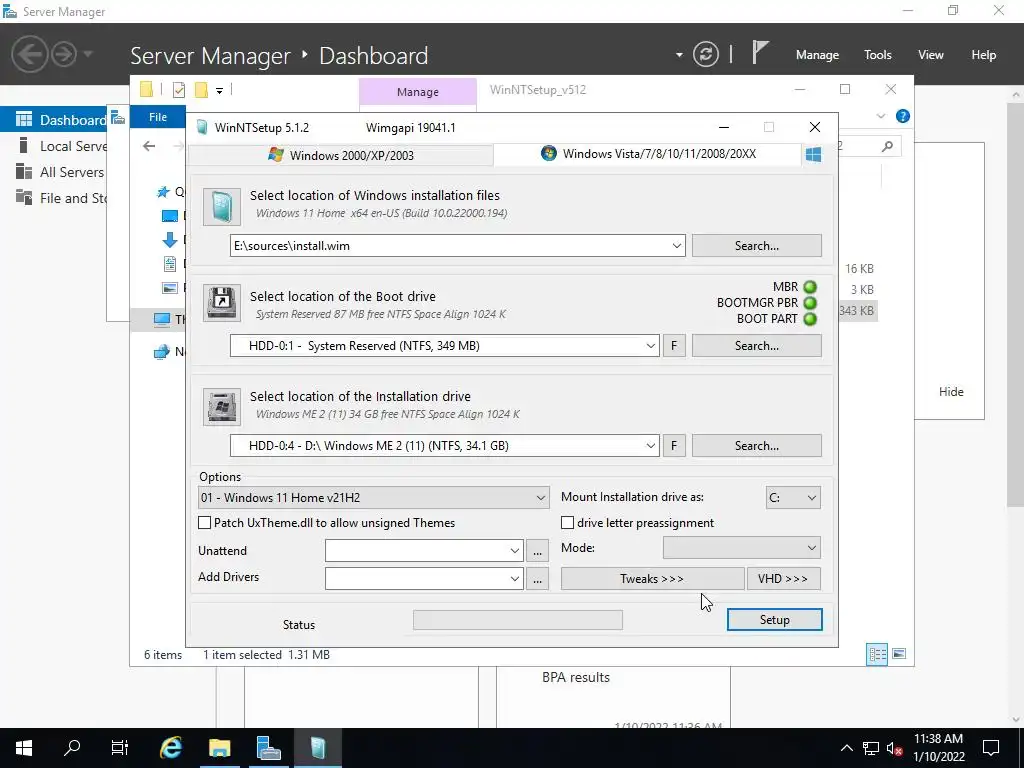Click the BOOT PART green status light

point(810,319)
